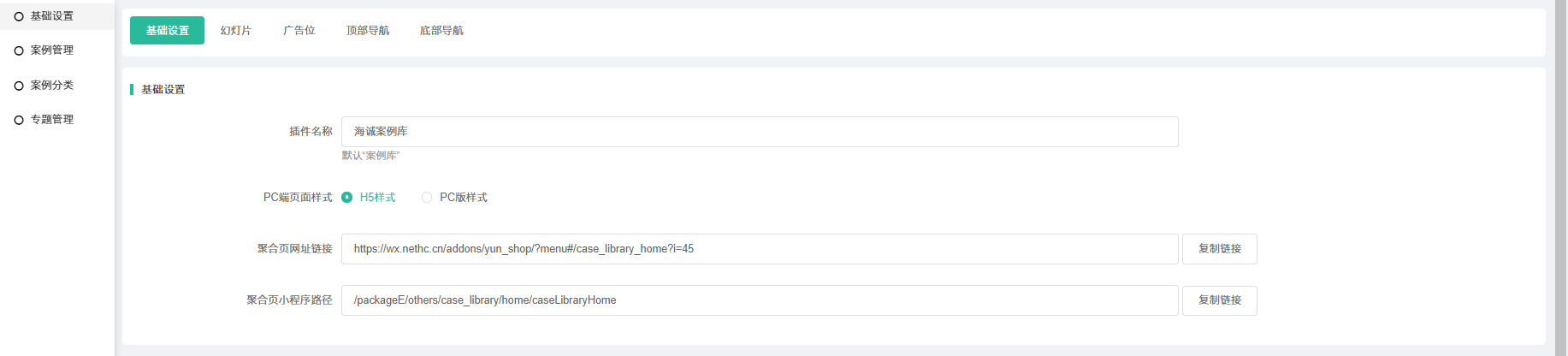Click the circle icon beside 基础设置 in sidebar
Screen dimensions: 1568x356
19,16
